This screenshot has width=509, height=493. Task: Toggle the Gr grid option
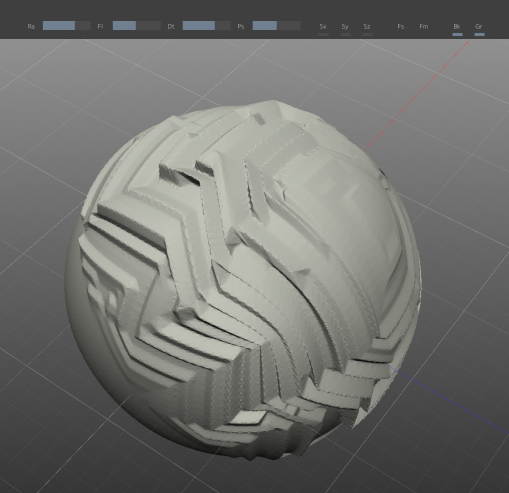pyautogui.click(x=479, y=28)
